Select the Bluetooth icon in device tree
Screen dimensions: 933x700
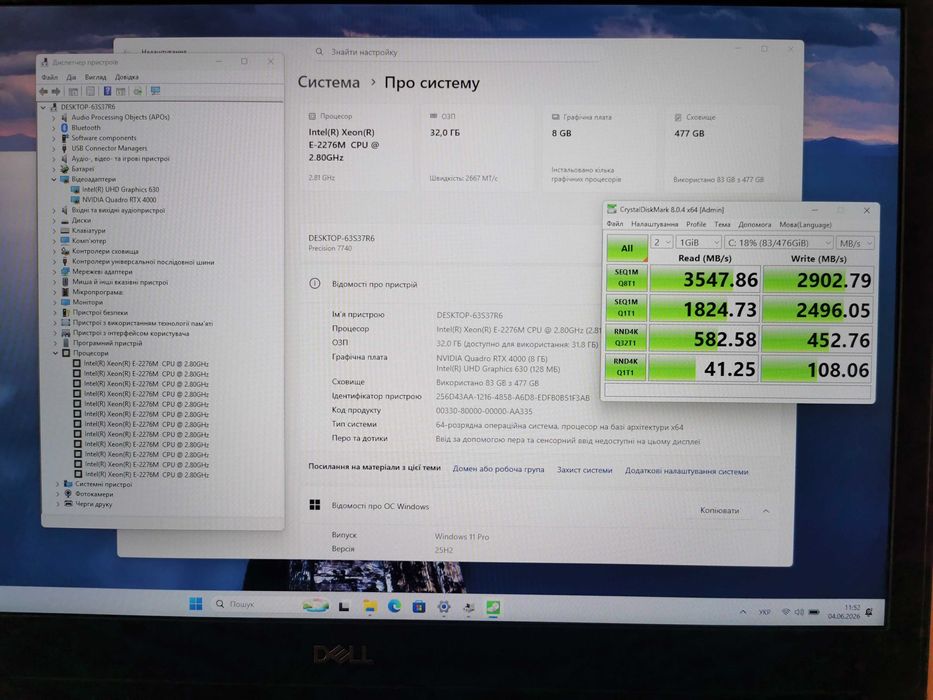pyautogui.click(x=65, y=127)
